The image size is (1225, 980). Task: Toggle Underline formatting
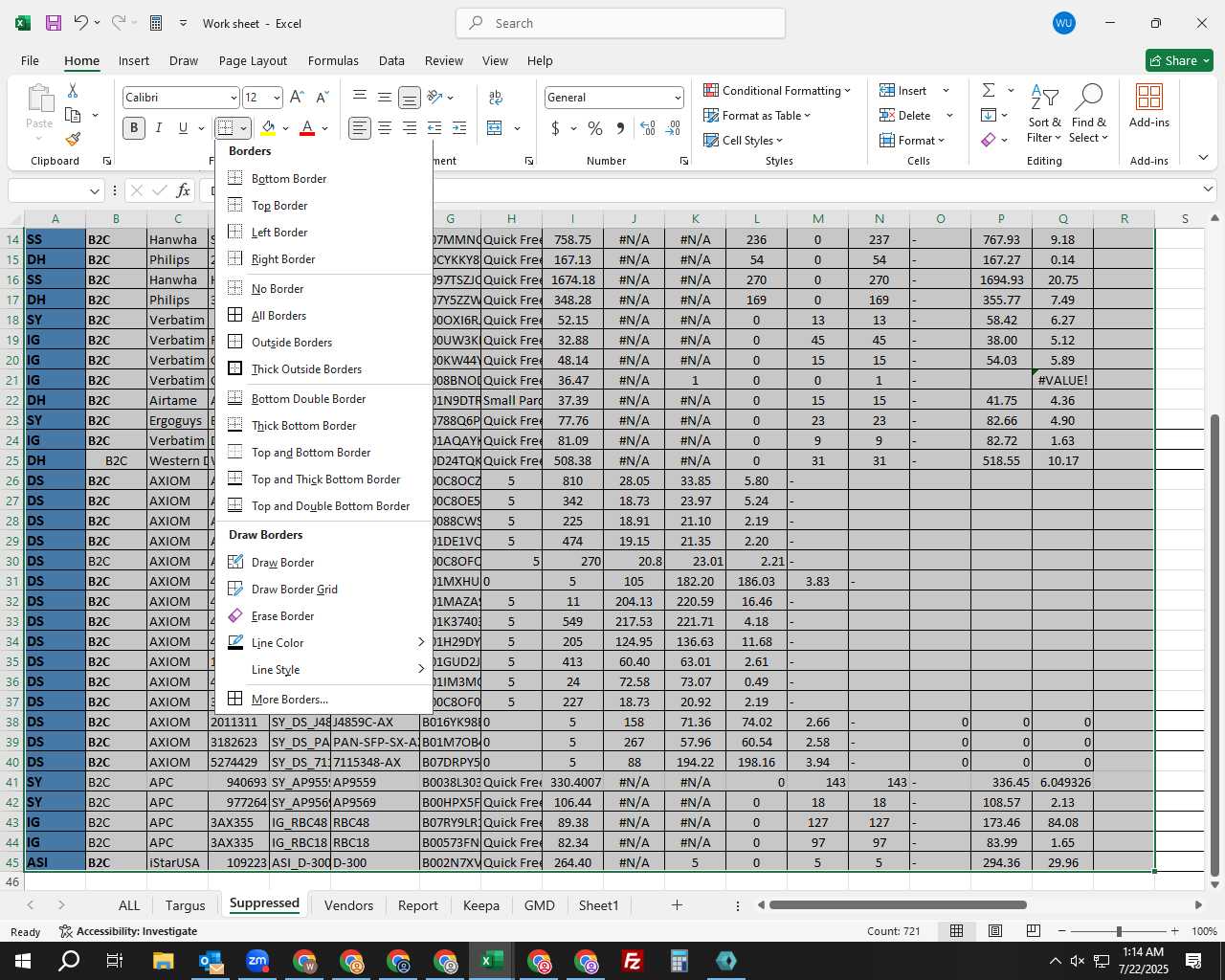[183, 127]
